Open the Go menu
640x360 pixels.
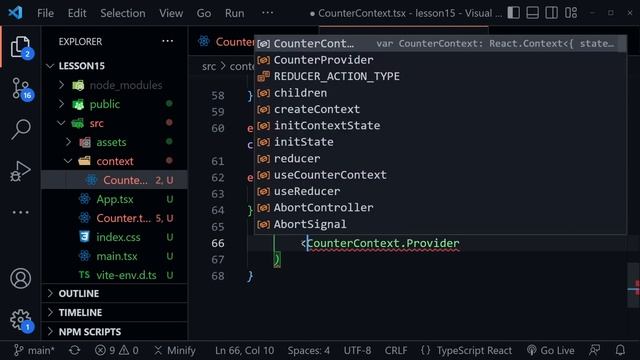pyautogui.click(x=204, y=13)
